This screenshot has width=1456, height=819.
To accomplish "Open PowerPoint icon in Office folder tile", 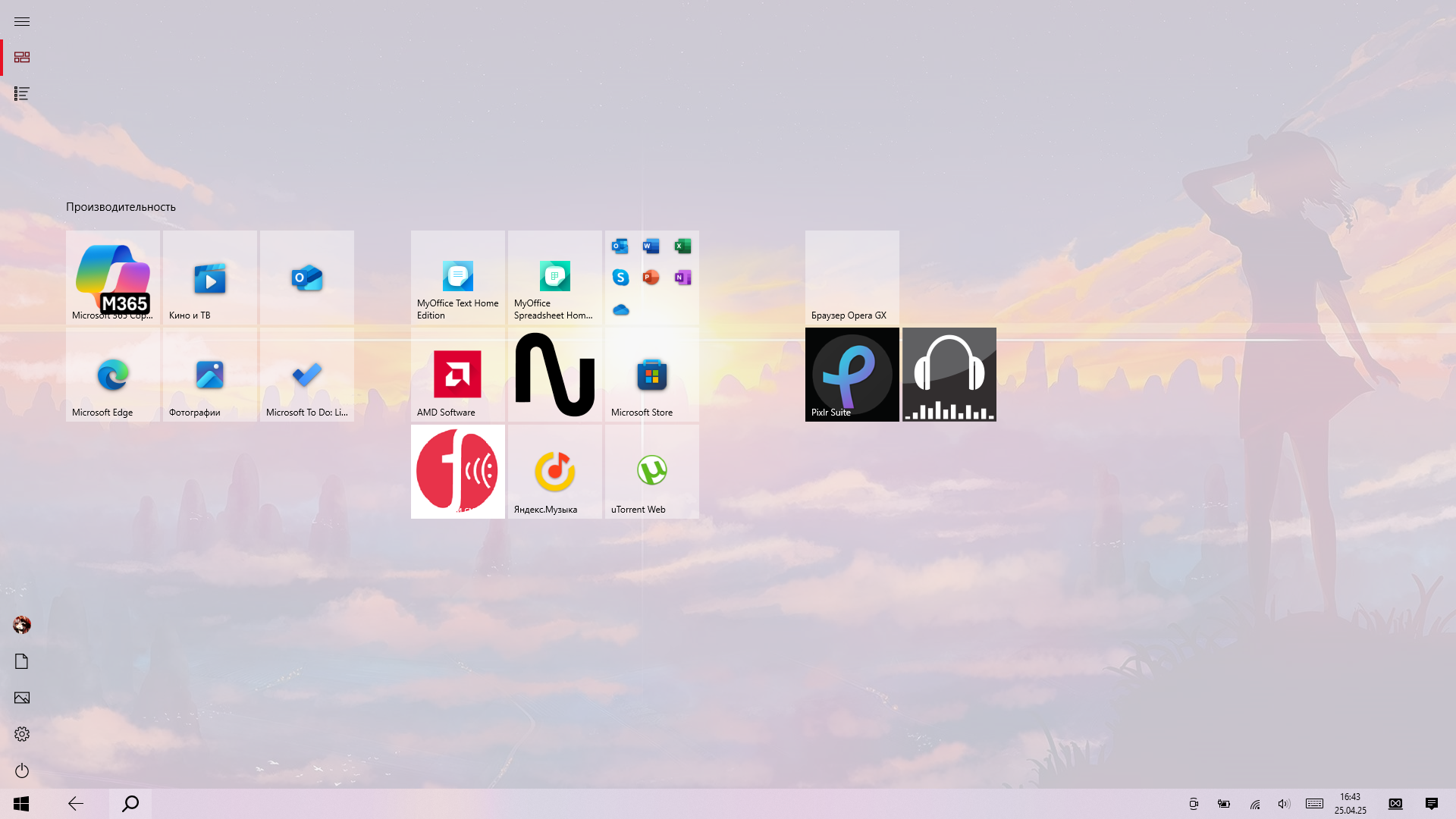I will click(x=651, y=278).
